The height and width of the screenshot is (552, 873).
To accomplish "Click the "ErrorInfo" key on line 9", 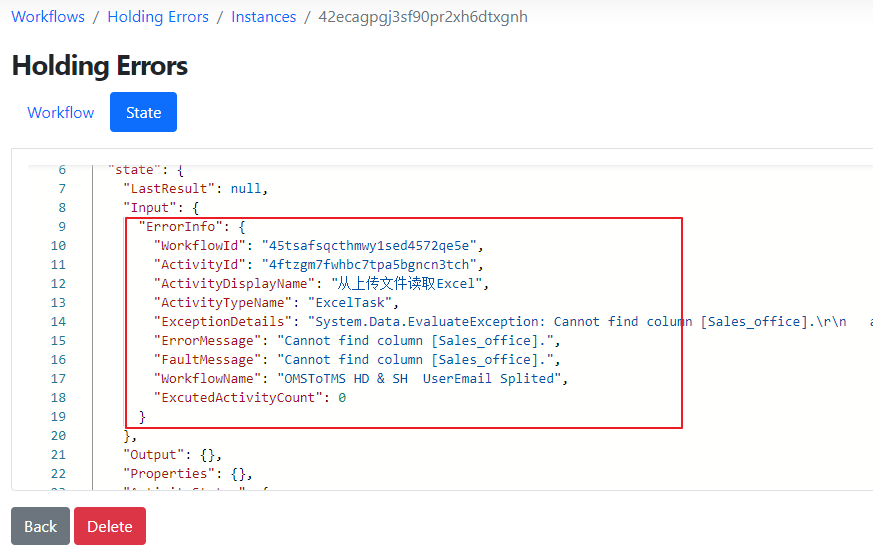I will pos(180,227).
